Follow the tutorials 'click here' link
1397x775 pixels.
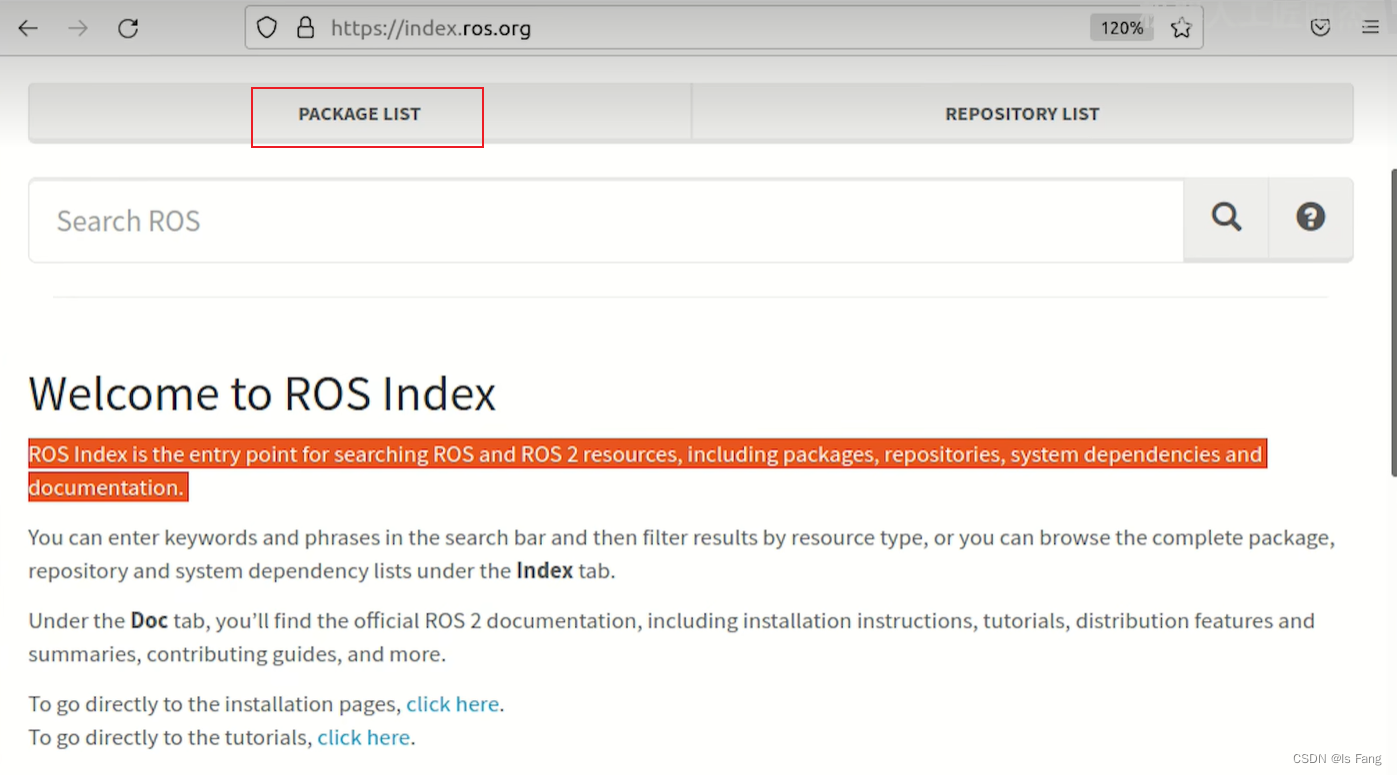tap(364, 738)
